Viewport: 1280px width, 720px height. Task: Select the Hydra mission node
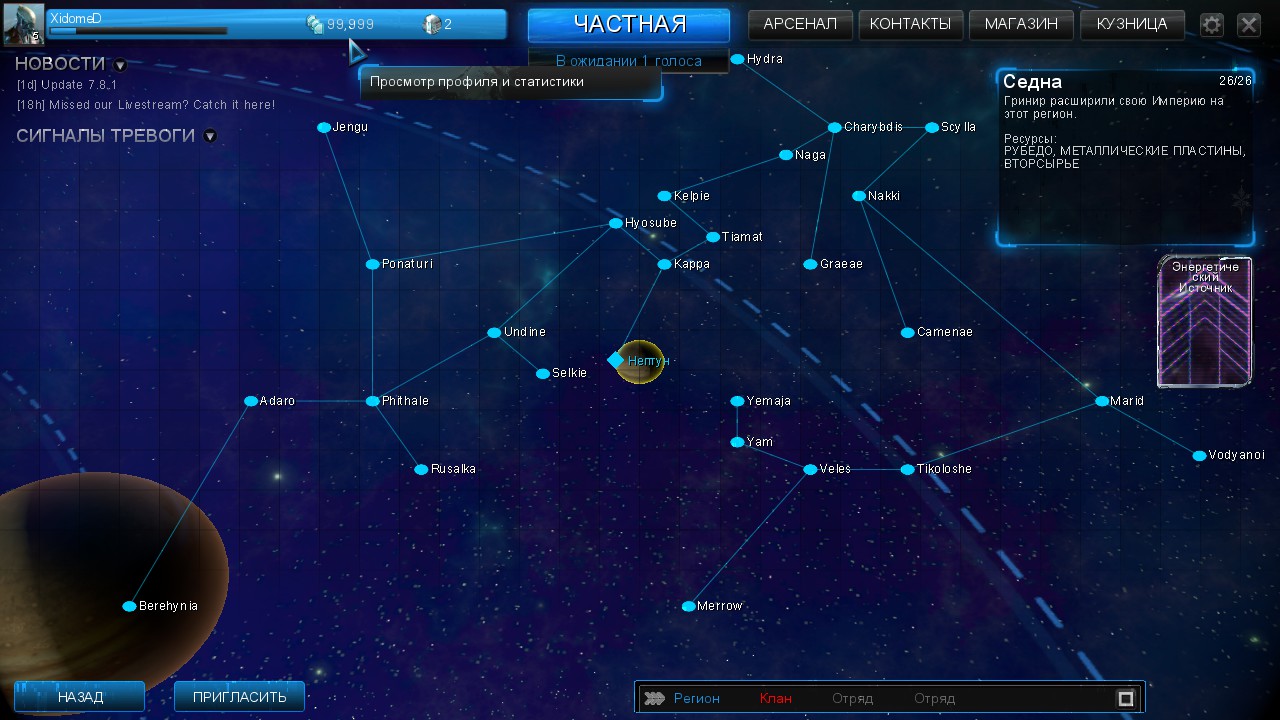point(737,59)
